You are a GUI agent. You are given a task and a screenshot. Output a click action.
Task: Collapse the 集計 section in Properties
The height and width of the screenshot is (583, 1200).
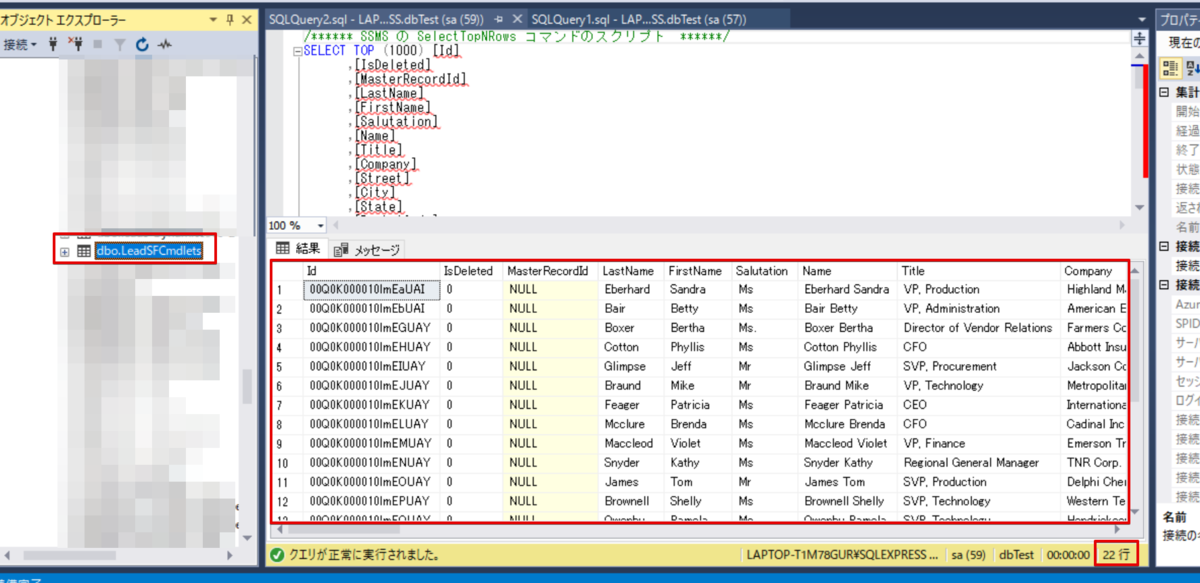(1164, 93)
